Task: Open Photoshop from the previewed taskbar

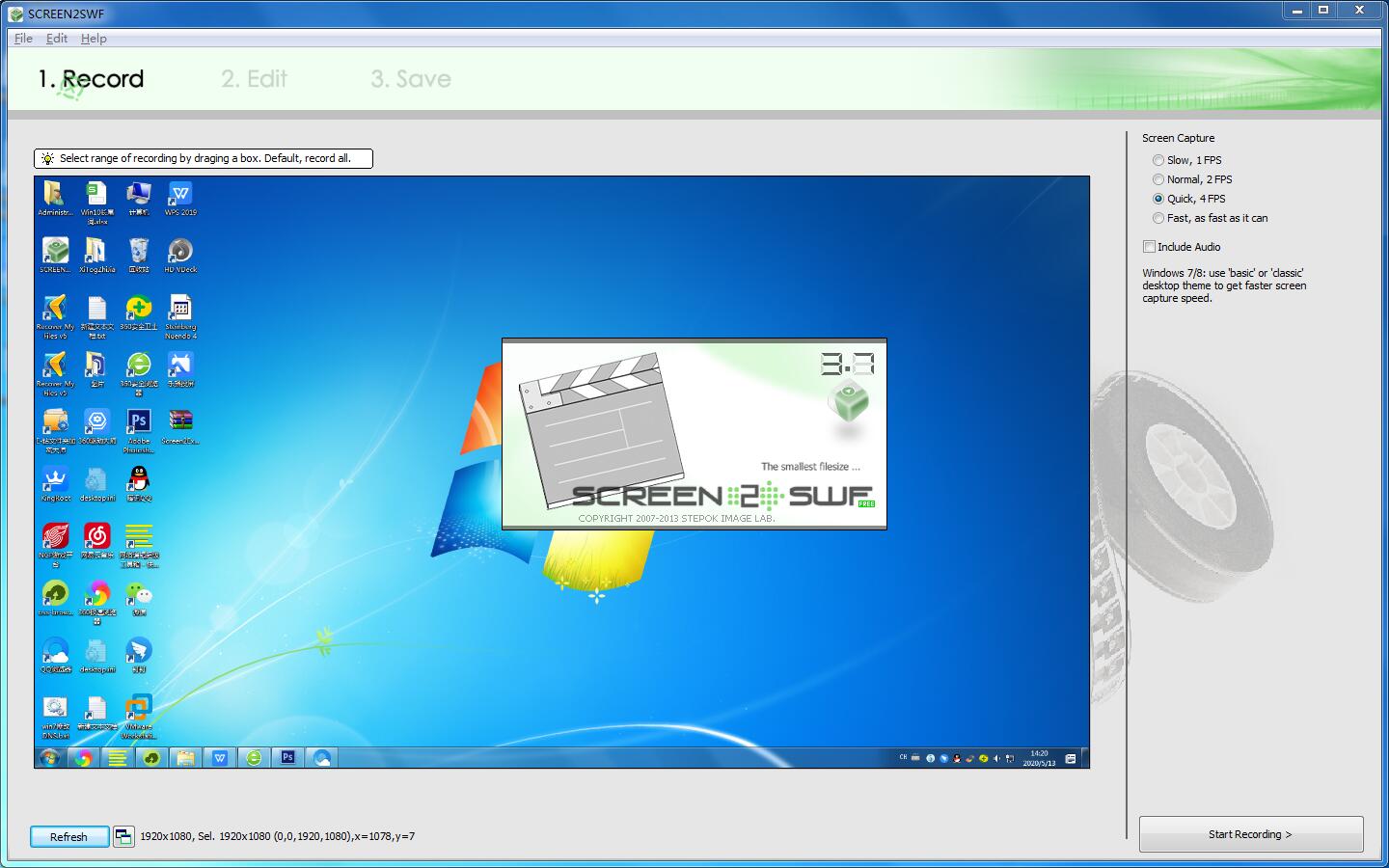Action: pyautogui.click(x=286, y=758)
